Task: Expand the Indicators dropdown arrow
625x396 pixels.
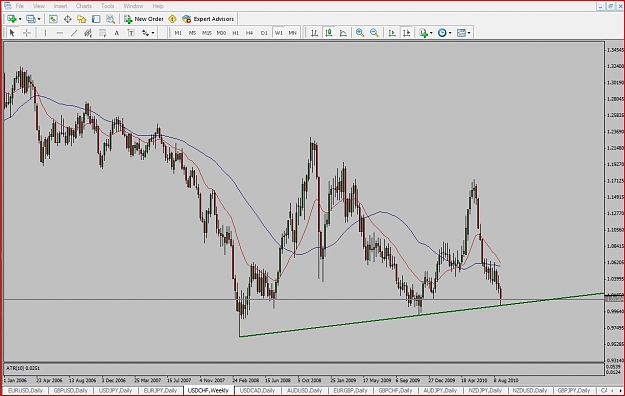Action: click(x=431, y=33)
